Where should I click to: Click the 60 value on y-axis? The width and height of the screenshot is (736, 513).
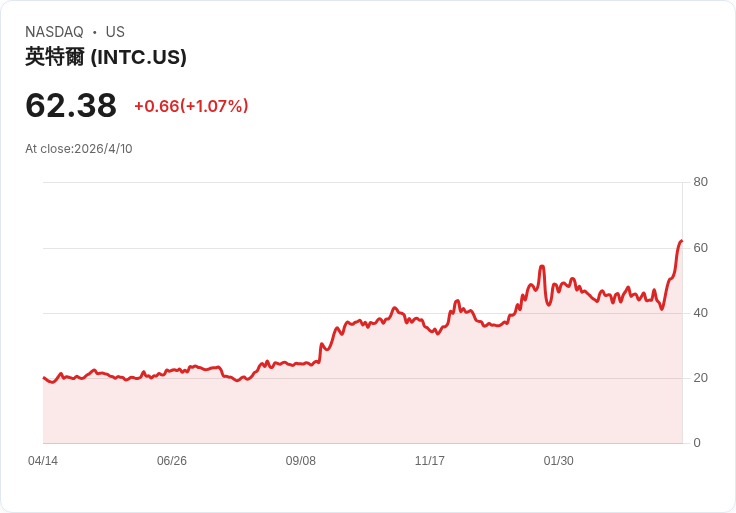(x=701, y=247)
